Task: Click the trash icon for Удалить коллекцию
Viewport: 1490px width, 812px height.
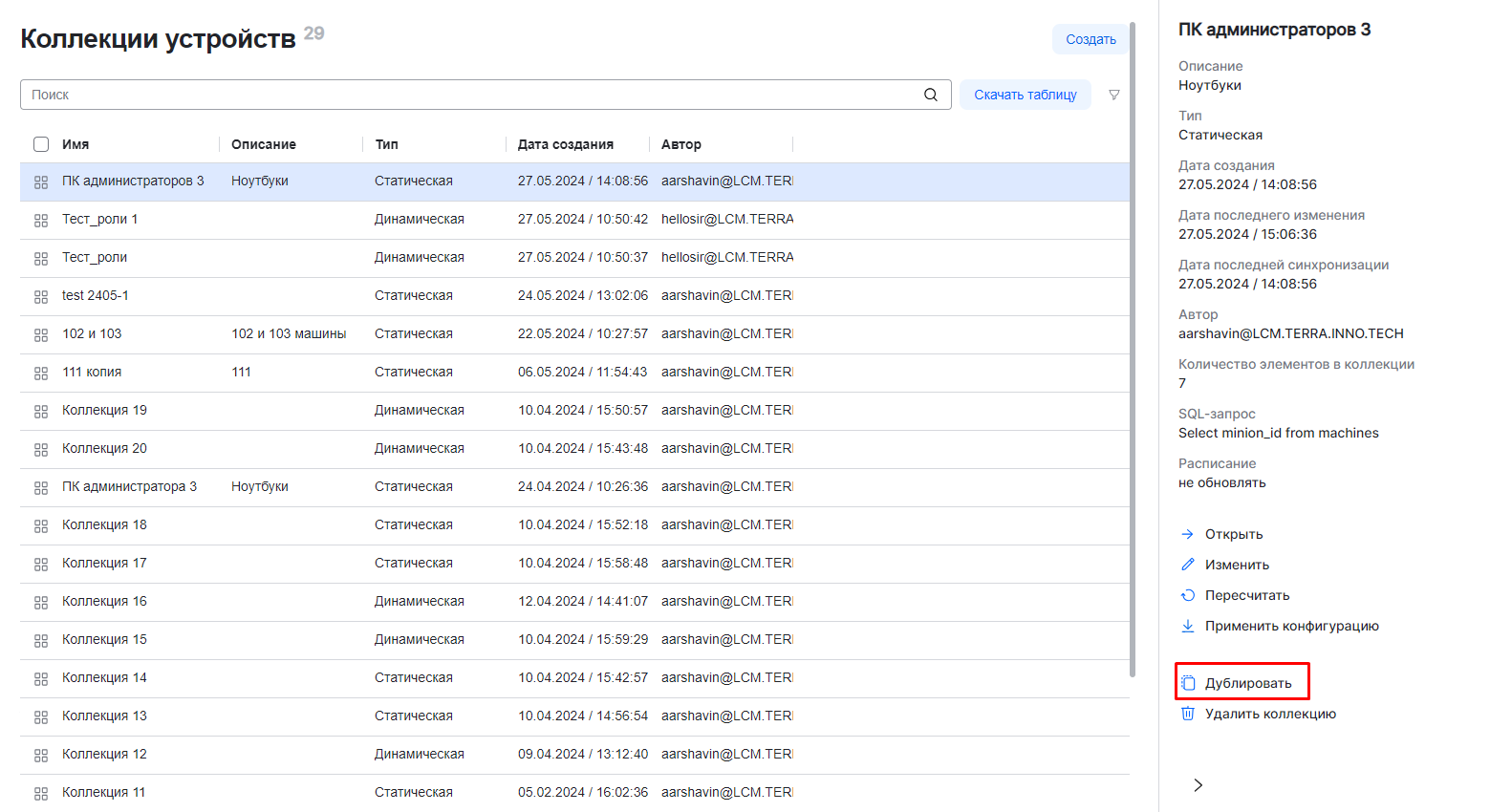Action: click(x=1188, y=714)
